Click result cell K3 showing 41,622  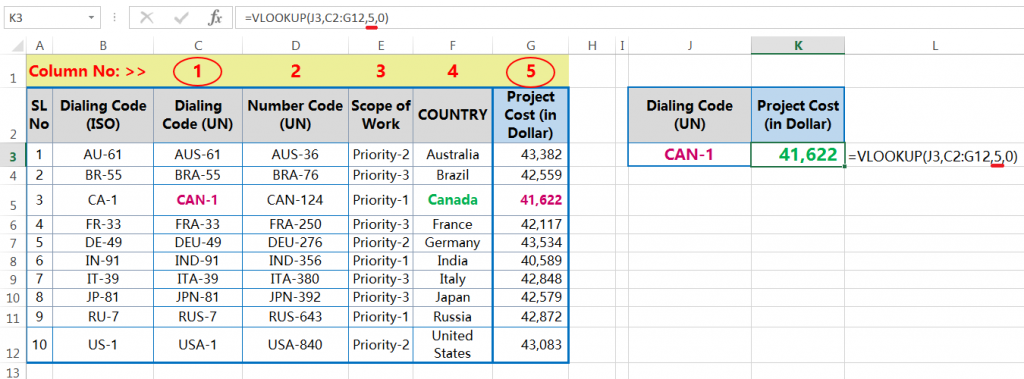pyautogui.click(x=797, y=155)
